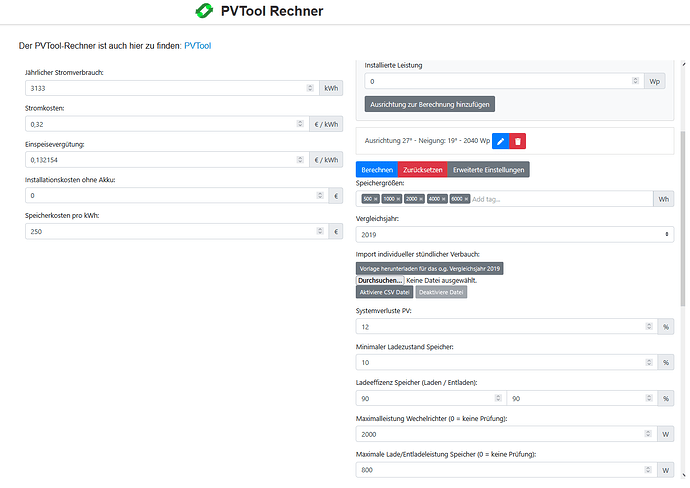Focus the Systemverluste PV field
The width and height of the screenshot is (690, 488).
tap(506, 327)
